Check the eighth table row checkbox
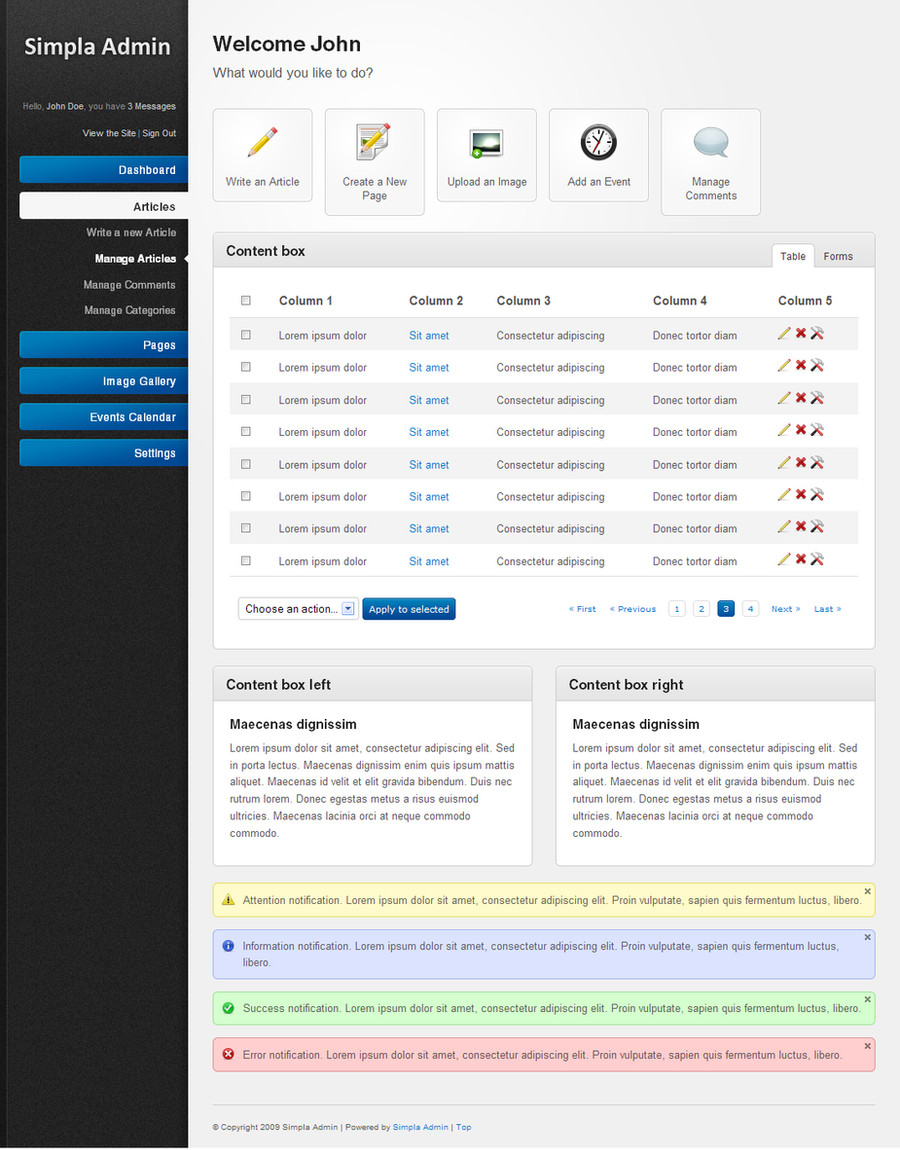 coord(246,560)
